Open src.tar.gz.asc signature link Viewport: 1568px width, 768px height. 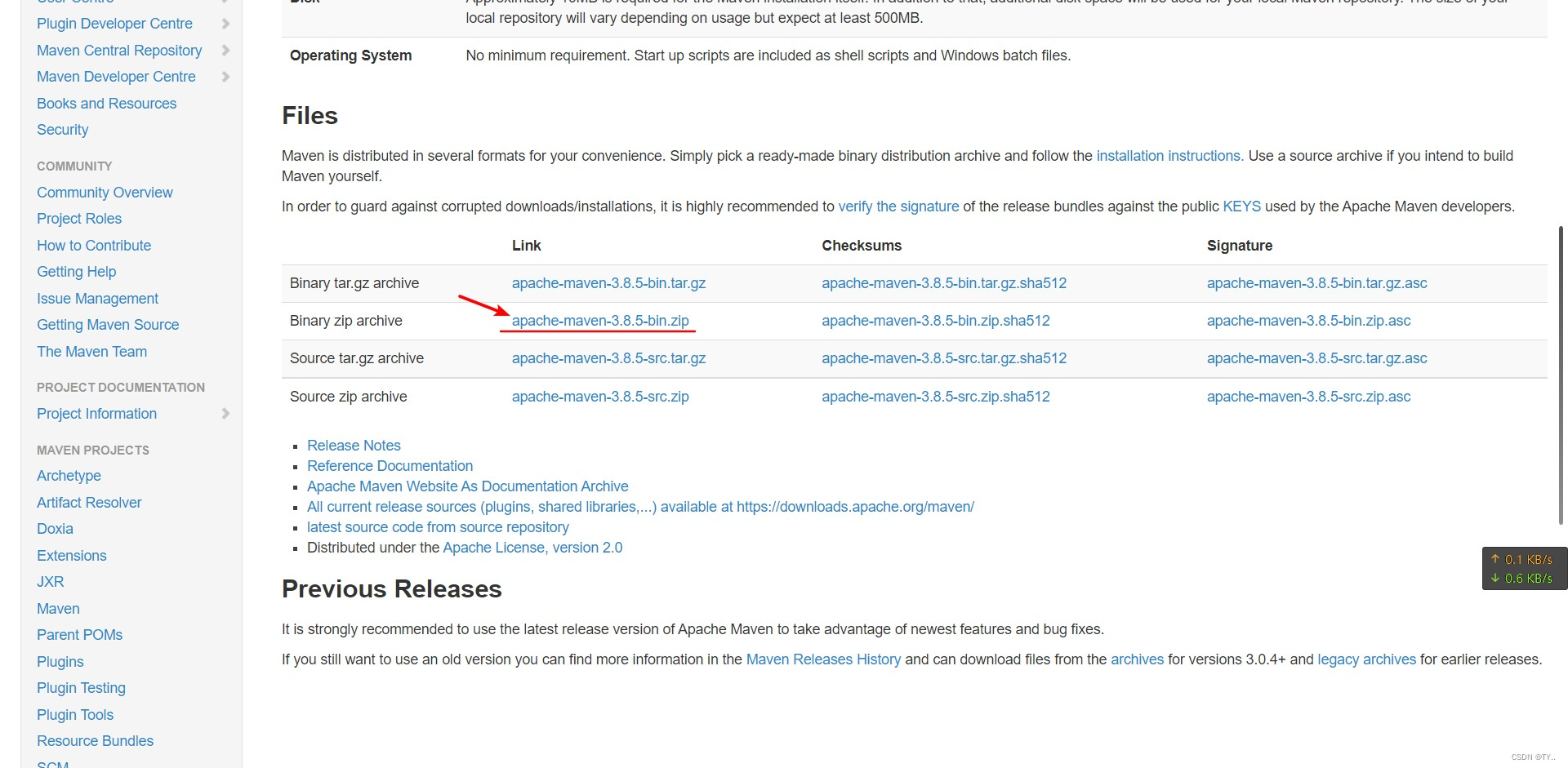(x=1317, y=358)
